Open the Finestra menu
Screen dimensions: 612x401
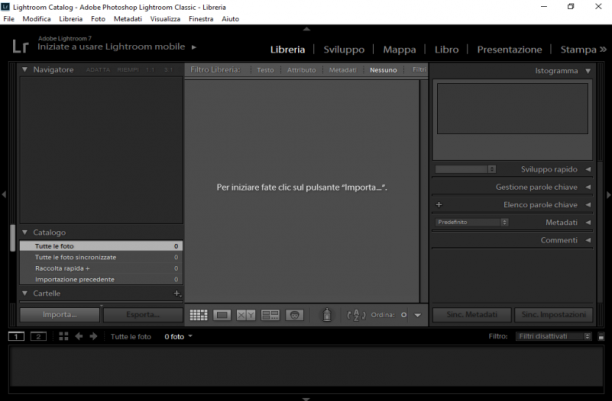pos(201,19)
